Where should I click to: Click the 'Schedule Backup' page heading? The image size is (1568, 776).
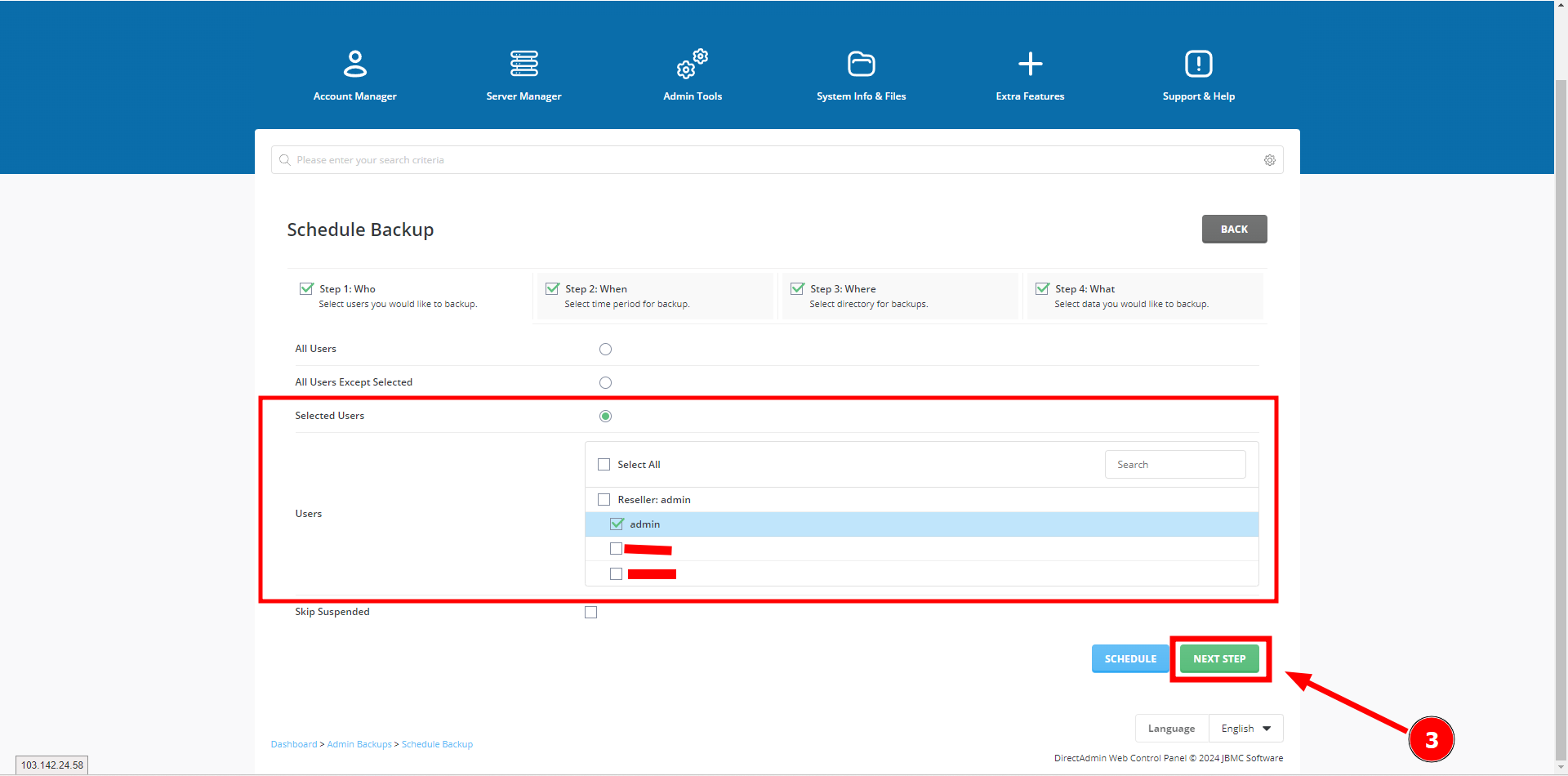[x=360, y=230]
